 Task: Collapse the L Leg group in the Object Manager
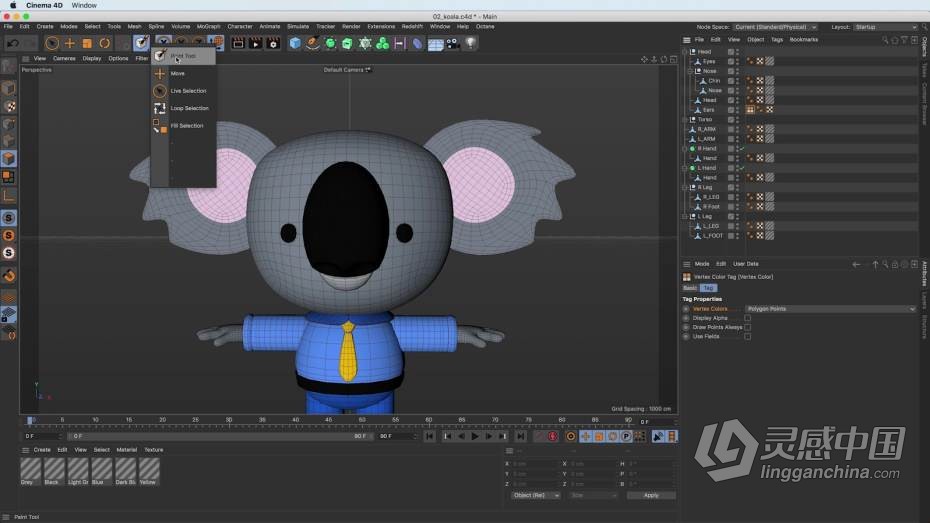pos(685,216)
